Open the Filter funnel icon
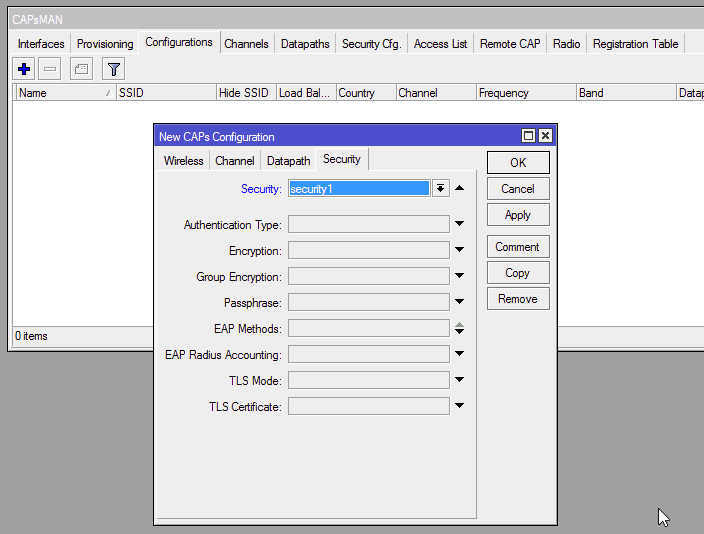The image size is (704, 534). tap(114, 69)
